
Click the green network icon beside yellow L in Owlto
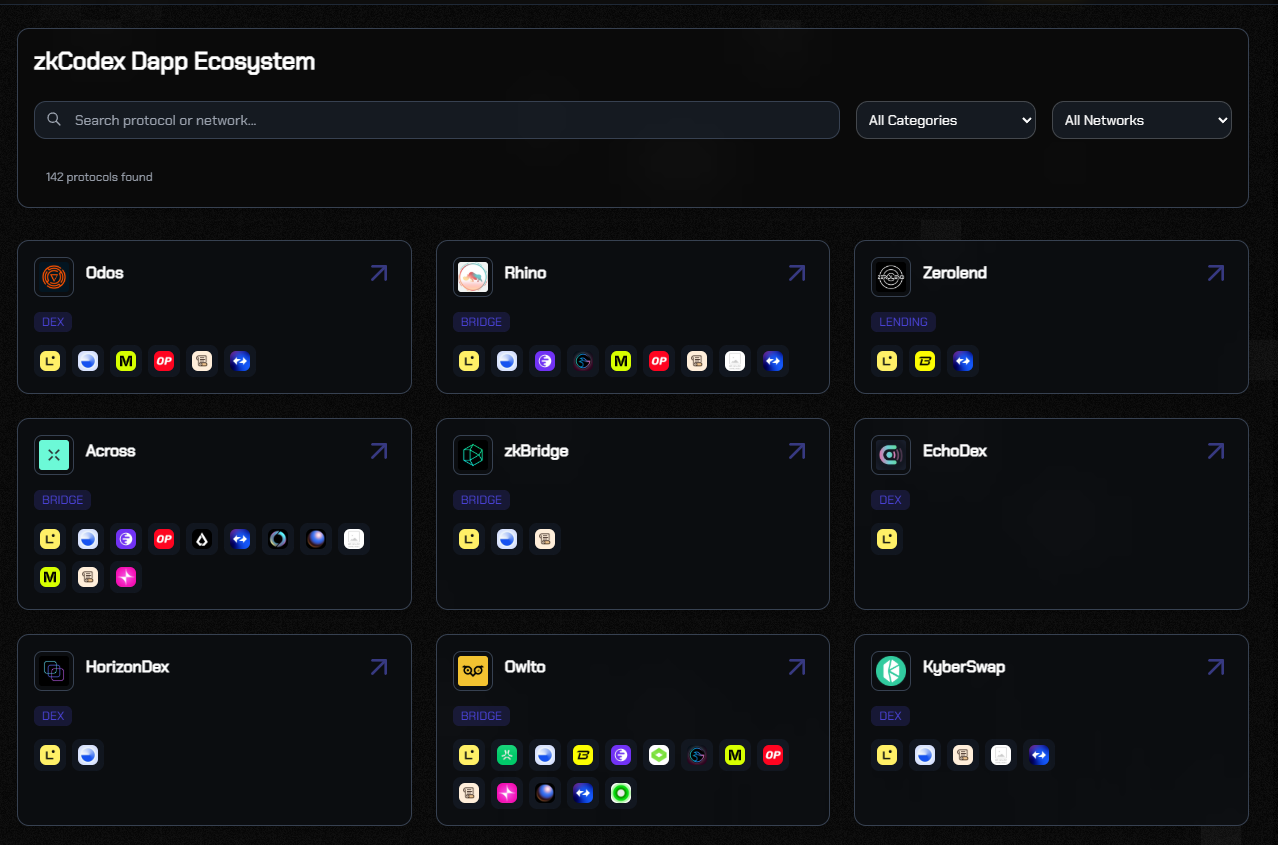[507, 755]
